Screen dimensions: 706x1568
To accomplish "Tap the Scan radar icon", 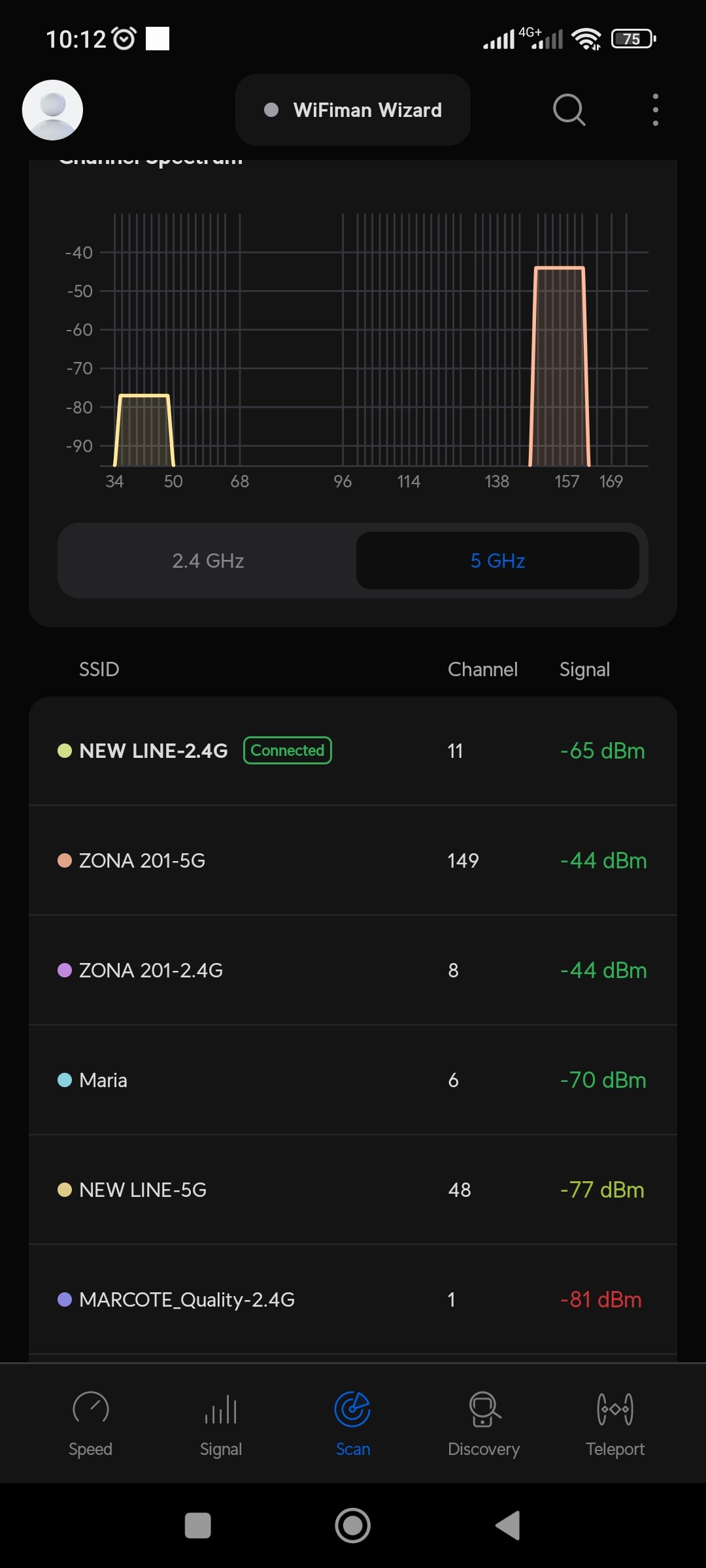I will tap(352, 1409).
